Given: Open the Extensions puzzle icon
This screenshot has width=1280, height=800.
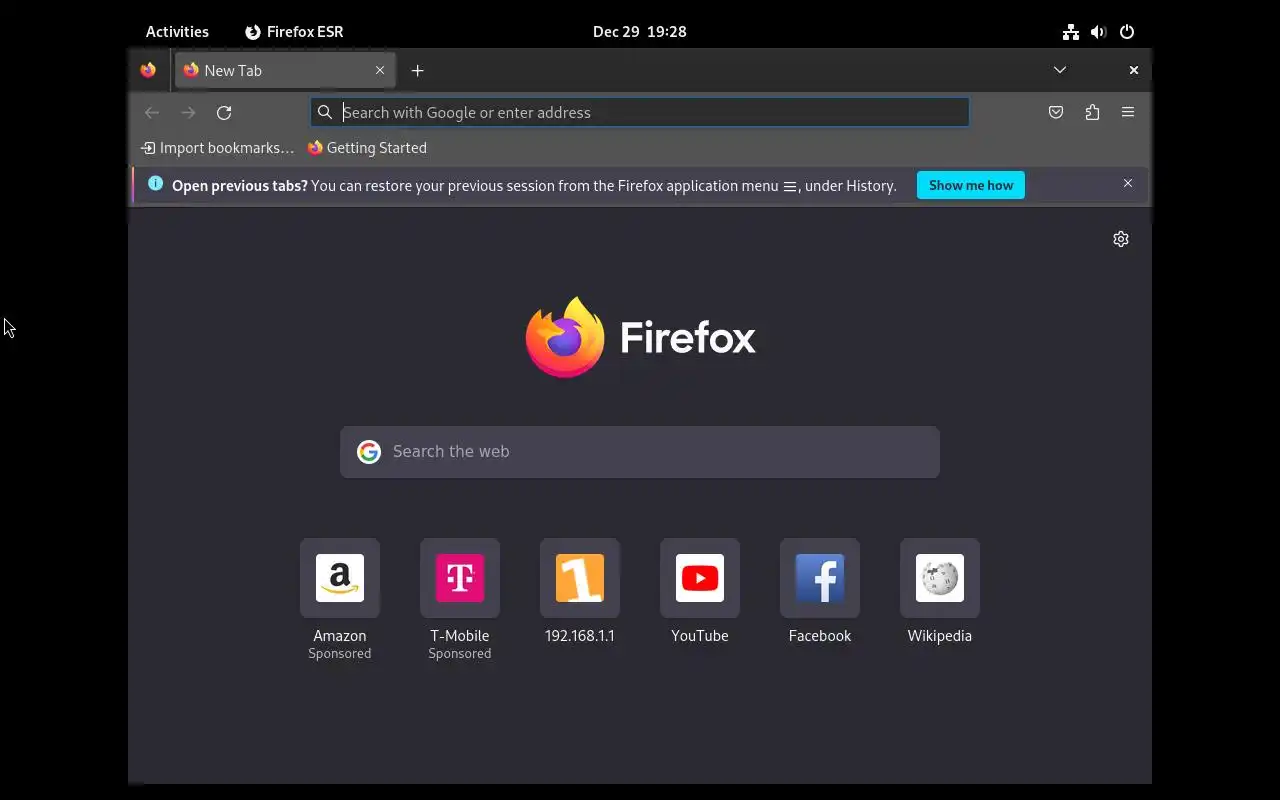Looking at the screenshot, I should (x=1092, y=112).
